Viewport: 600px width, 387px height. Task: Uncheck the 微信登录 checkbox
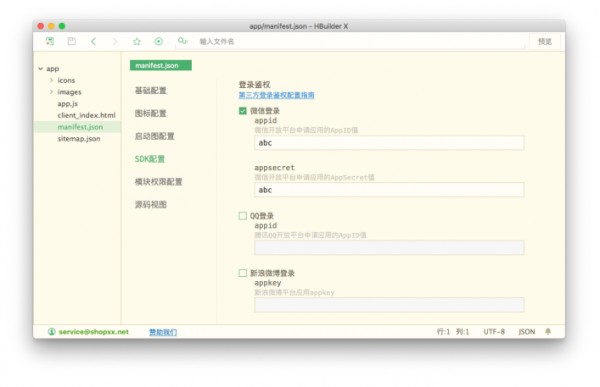pos(243,111)
